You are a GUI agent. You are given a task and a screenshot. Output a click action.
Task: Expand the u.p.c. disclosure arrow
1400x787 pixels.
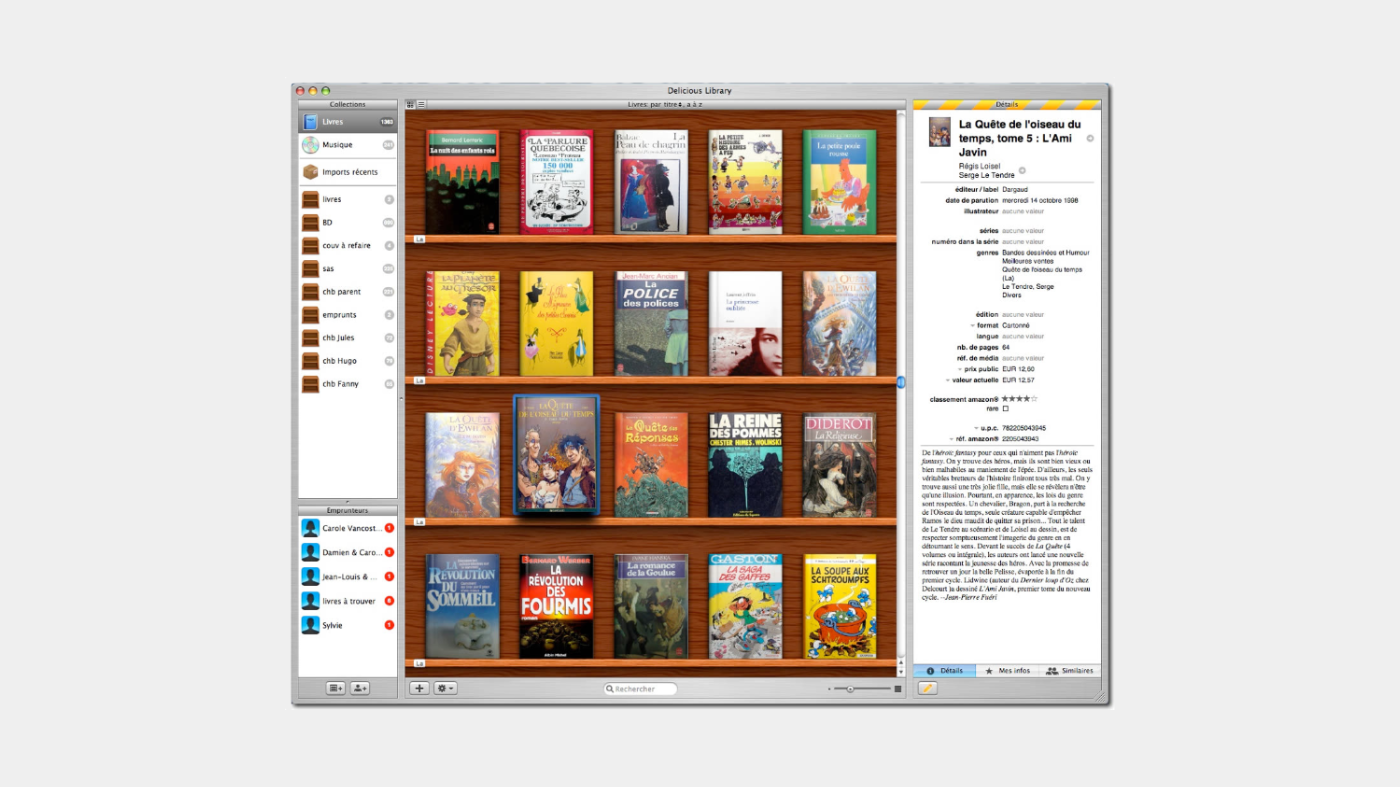976,428
